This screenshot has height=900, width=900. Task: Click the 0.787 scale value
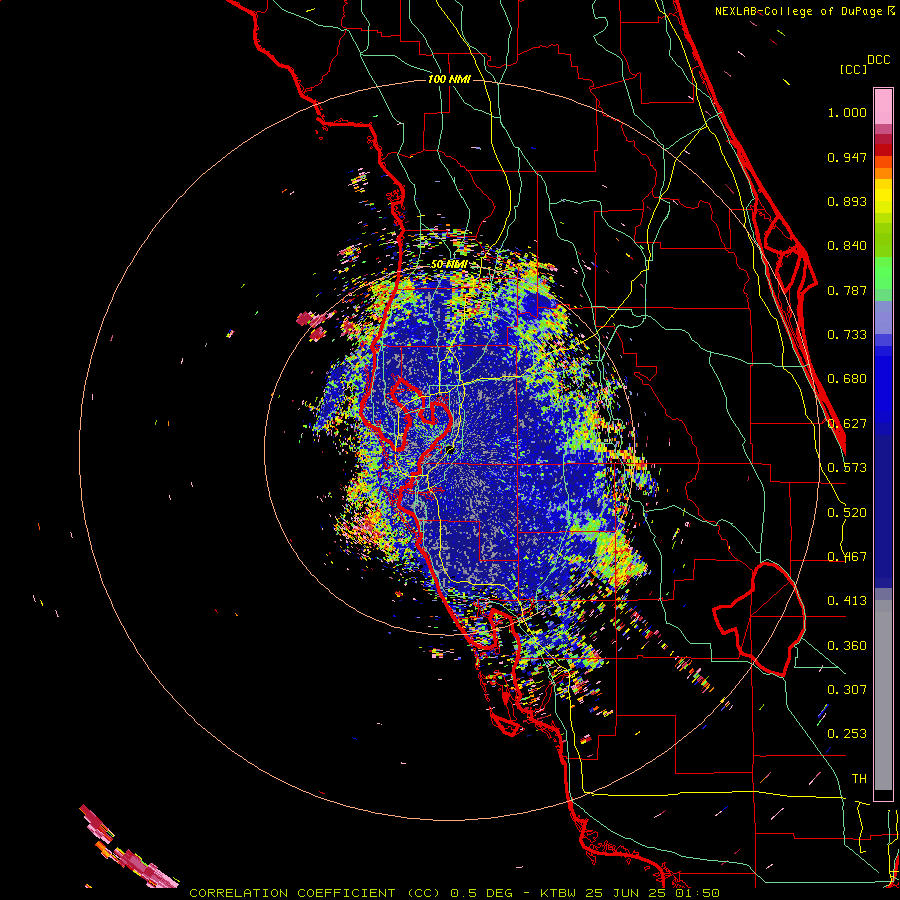[847, 290]
